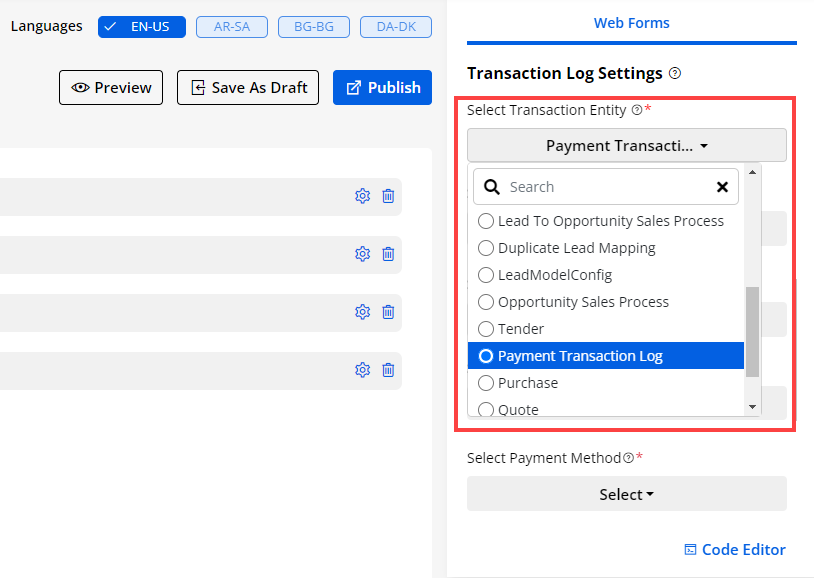Choose Opportunity Sales Process radio option
The height and width of the screenshot is (578, 814).
486,302
